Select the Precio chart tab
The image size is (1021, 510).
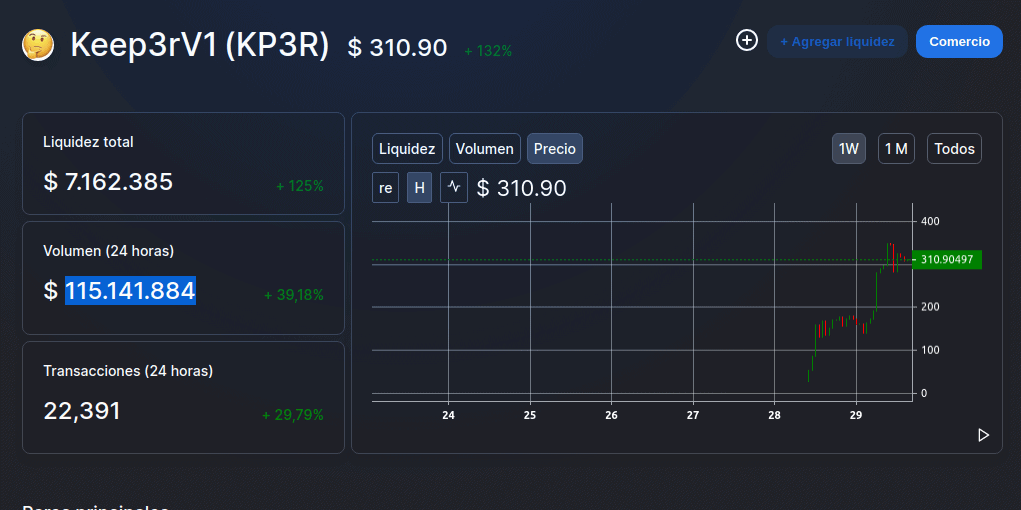point(555,149)
